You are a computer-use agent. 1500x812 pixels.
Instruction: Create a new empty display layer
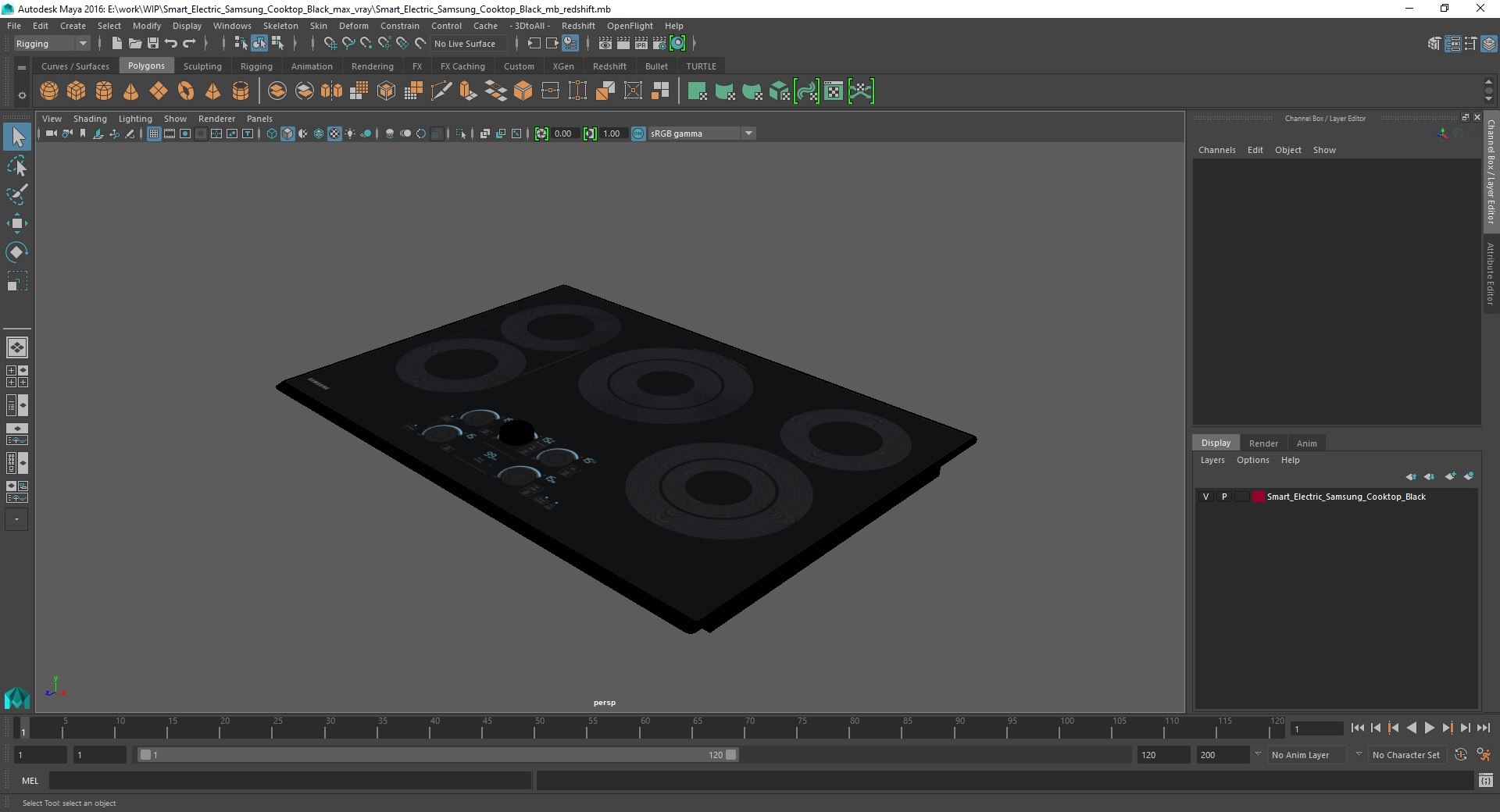point(1451,476)
